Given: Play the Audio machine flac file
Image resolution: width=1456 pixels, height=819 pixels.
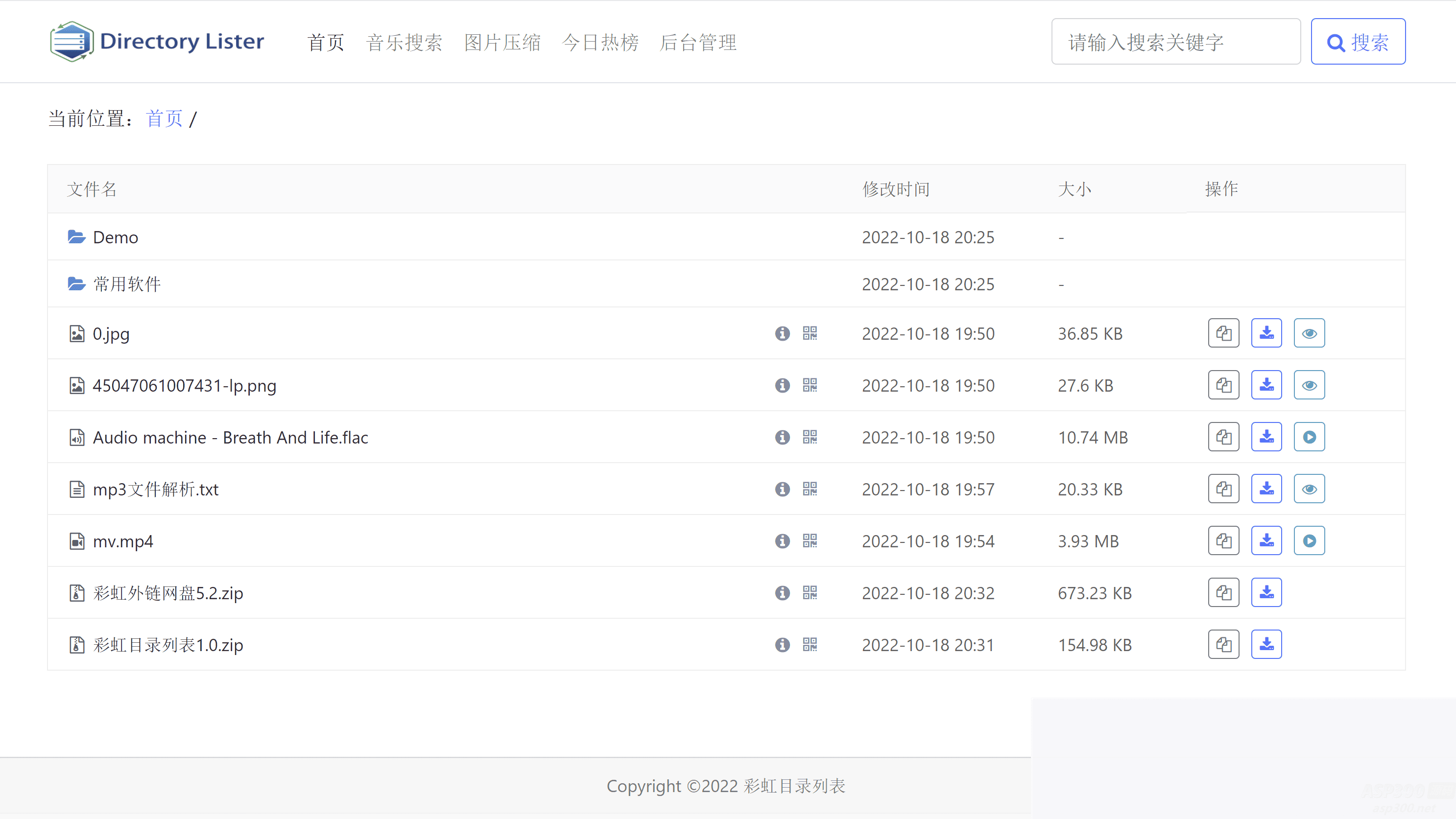Looking at the screenshot, I should click(1309, 437).
